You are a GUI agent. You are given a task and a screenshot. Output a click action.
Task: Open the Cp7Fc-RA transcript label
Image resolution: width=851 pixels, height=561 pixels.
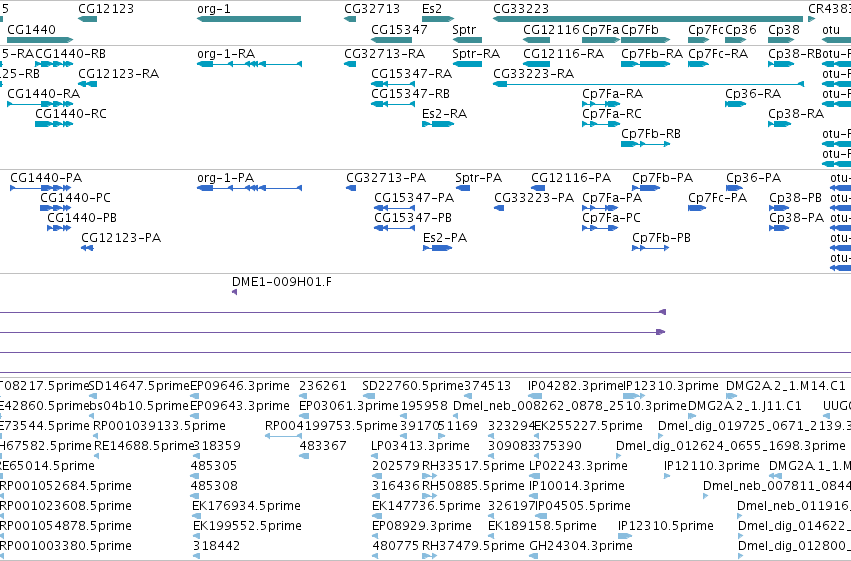(718, 54)
